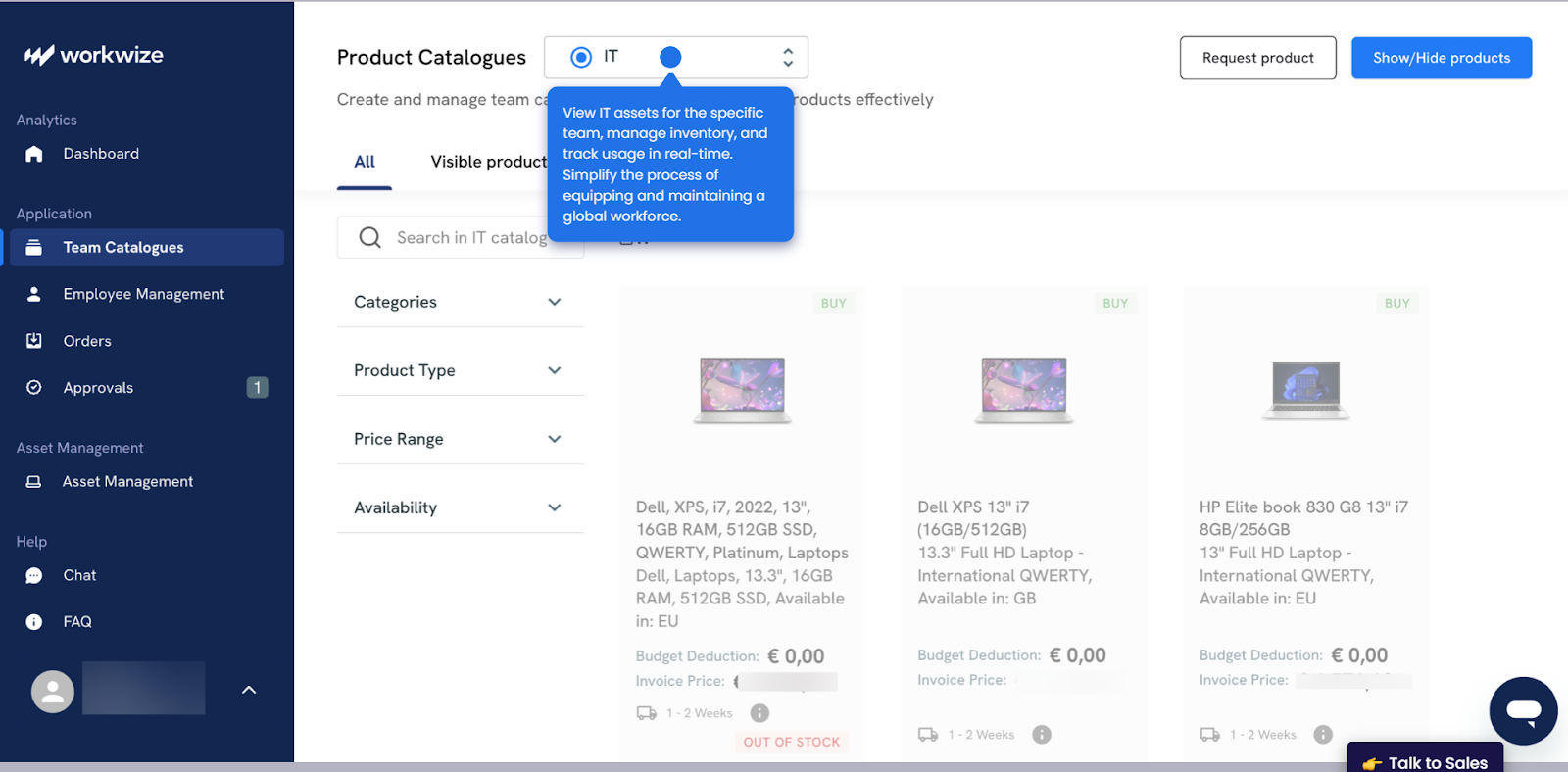The height and width of the screenshot is (772, 1568).
Task: Open Dashboard via home icon
Action: click(34, 154)
